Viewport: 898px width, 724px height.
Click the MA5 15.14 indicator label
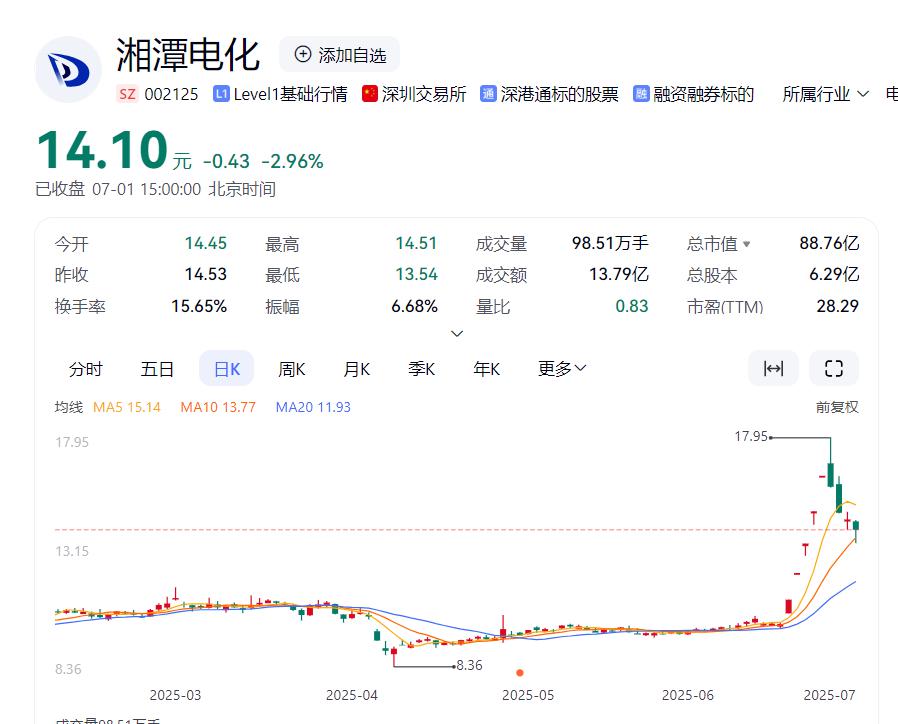pos(127,407)
